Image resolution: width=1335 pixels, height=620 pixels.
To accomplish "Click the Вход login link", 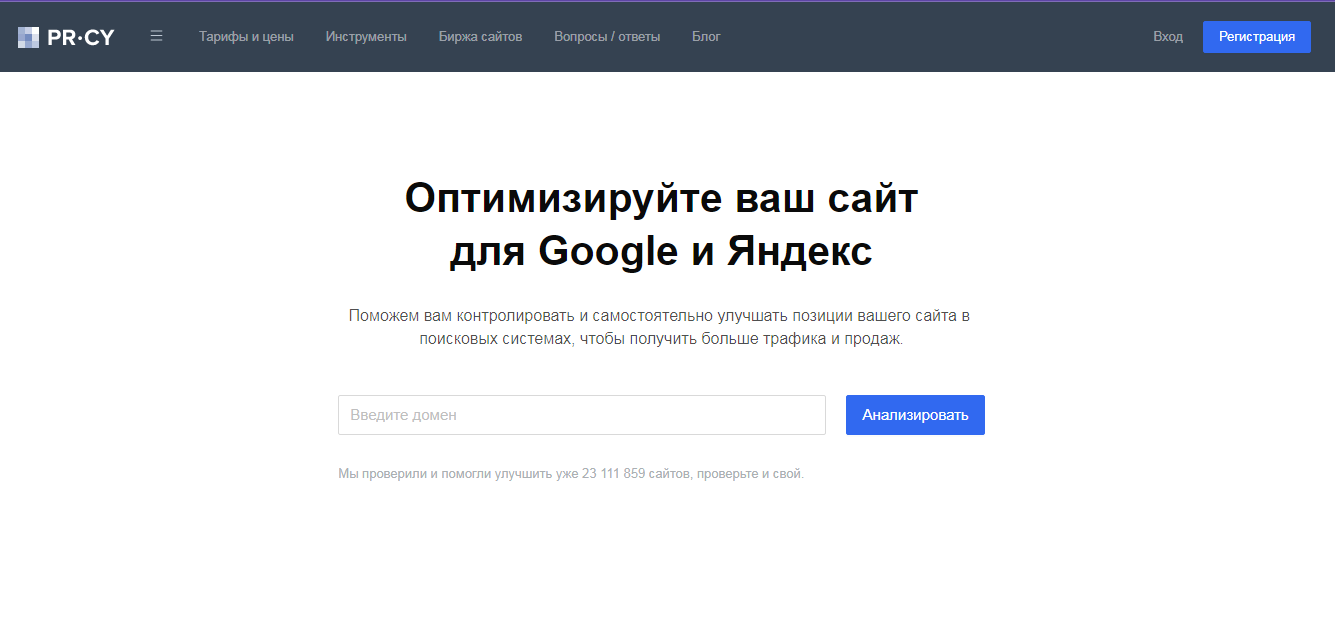I will 1167,37.
